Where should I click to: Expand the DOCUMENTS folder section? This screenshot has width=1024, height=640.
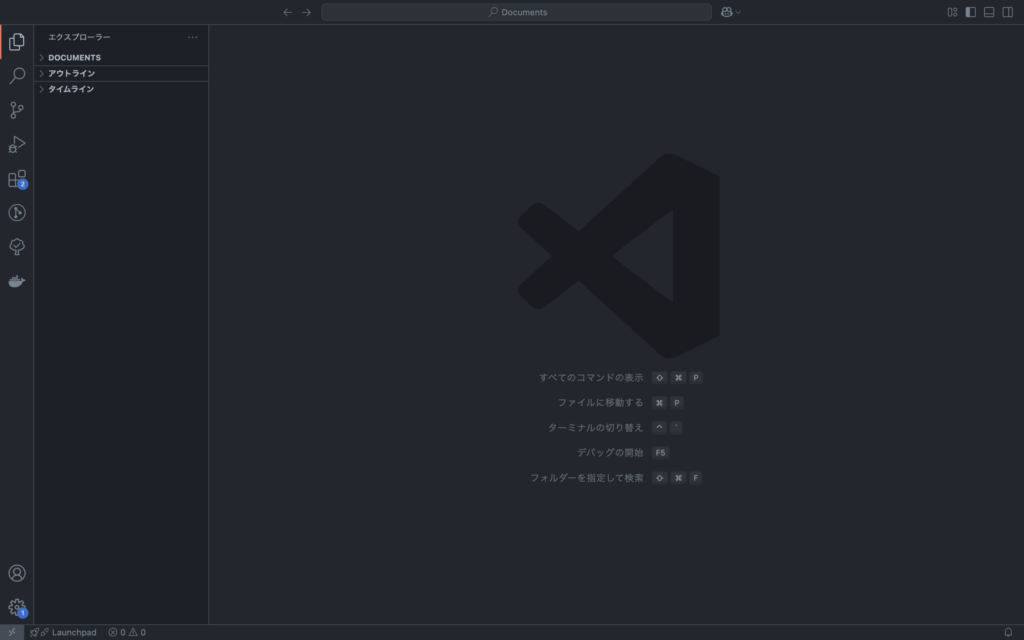(74, 58)
